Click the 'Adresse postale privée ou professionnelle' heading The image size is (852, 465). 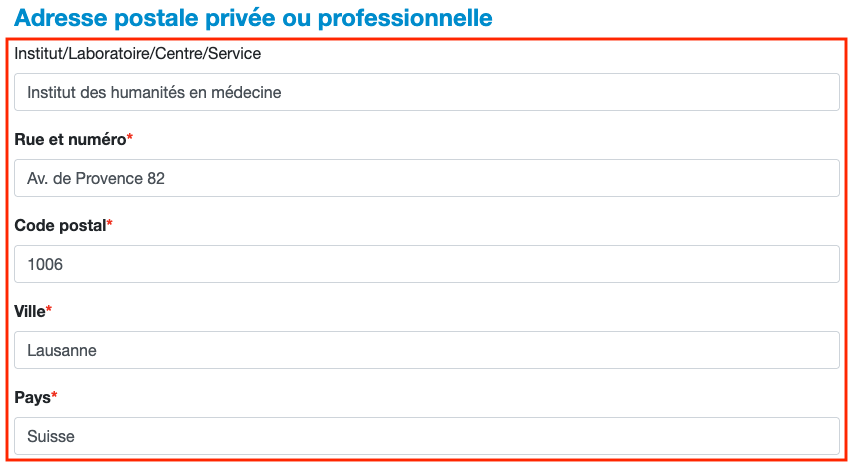pyautogui.click(x=253, y=18)
